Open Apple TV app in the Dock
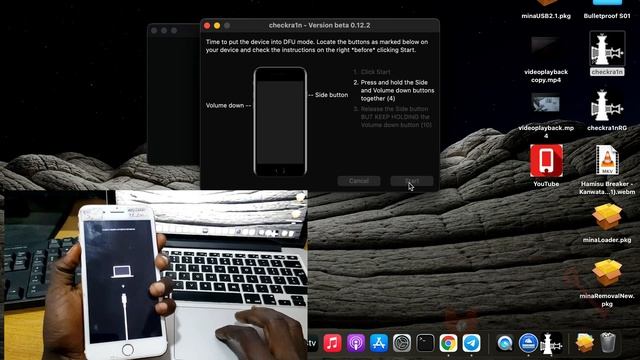 tap(313, 343)
